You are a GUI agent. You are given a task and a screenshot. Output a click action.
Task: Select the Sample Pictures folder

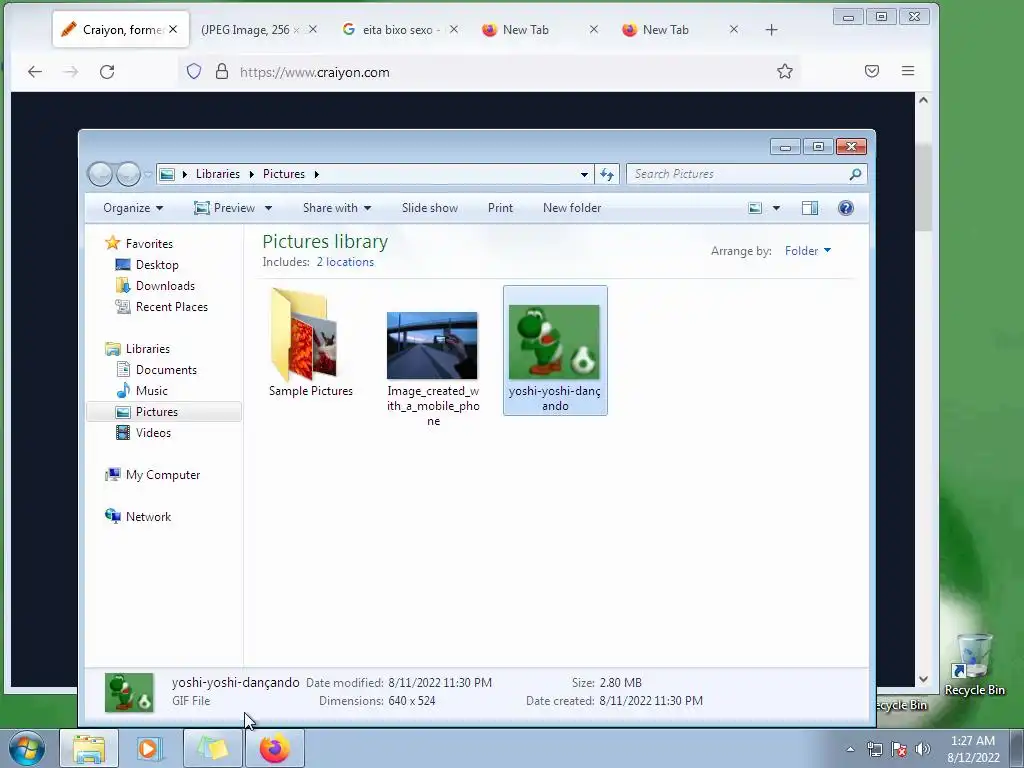310,343
